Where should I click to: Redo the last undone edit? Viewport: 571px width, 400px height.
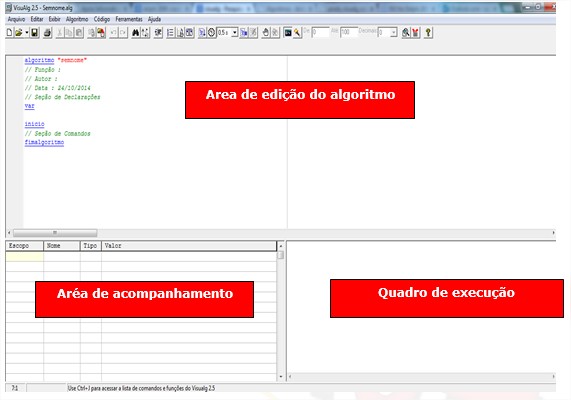tap(123, 33)
